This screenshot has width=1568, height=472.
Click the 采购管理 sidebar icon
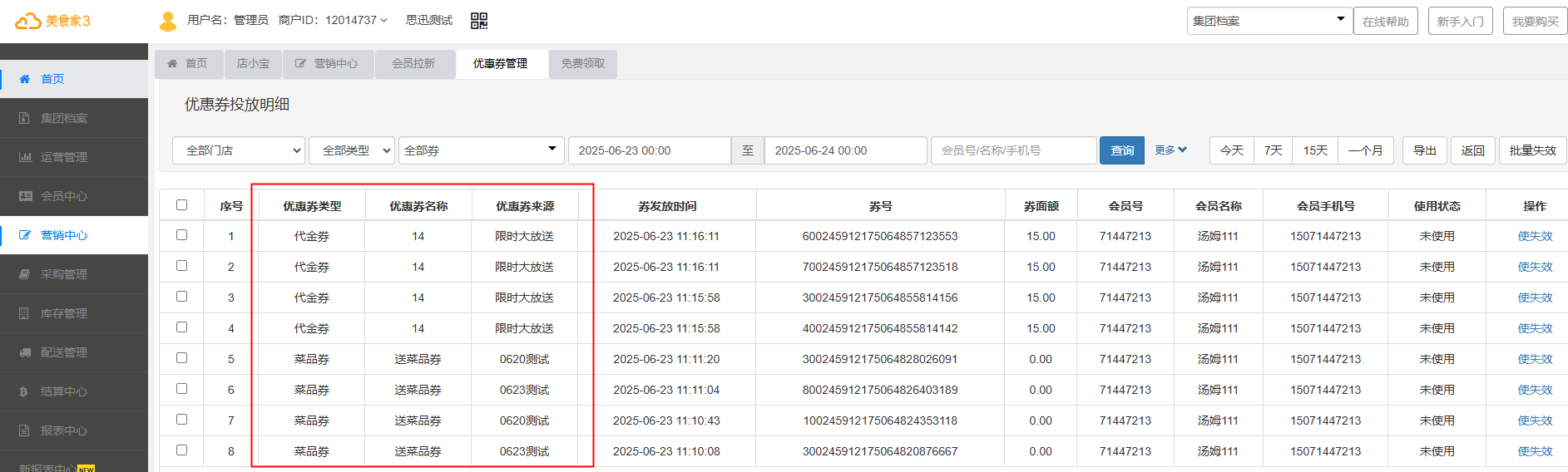point(25,274)
